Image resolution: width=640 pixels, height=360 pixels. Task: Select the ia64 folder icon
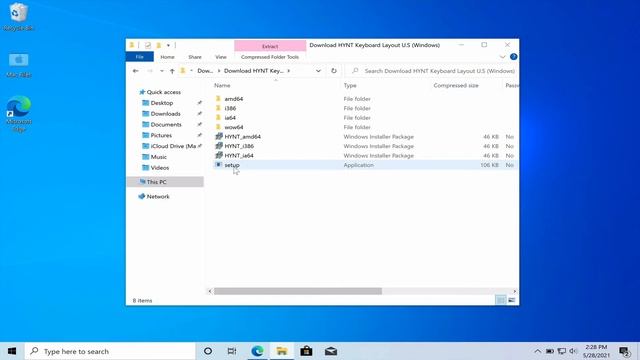click(218, 118)
